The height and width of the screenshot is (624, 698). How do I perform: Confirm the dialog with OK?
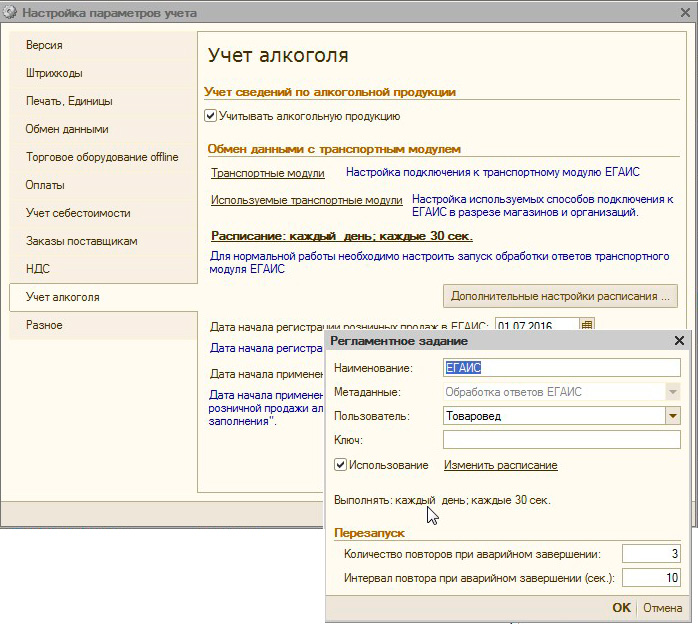coord(621,608)
